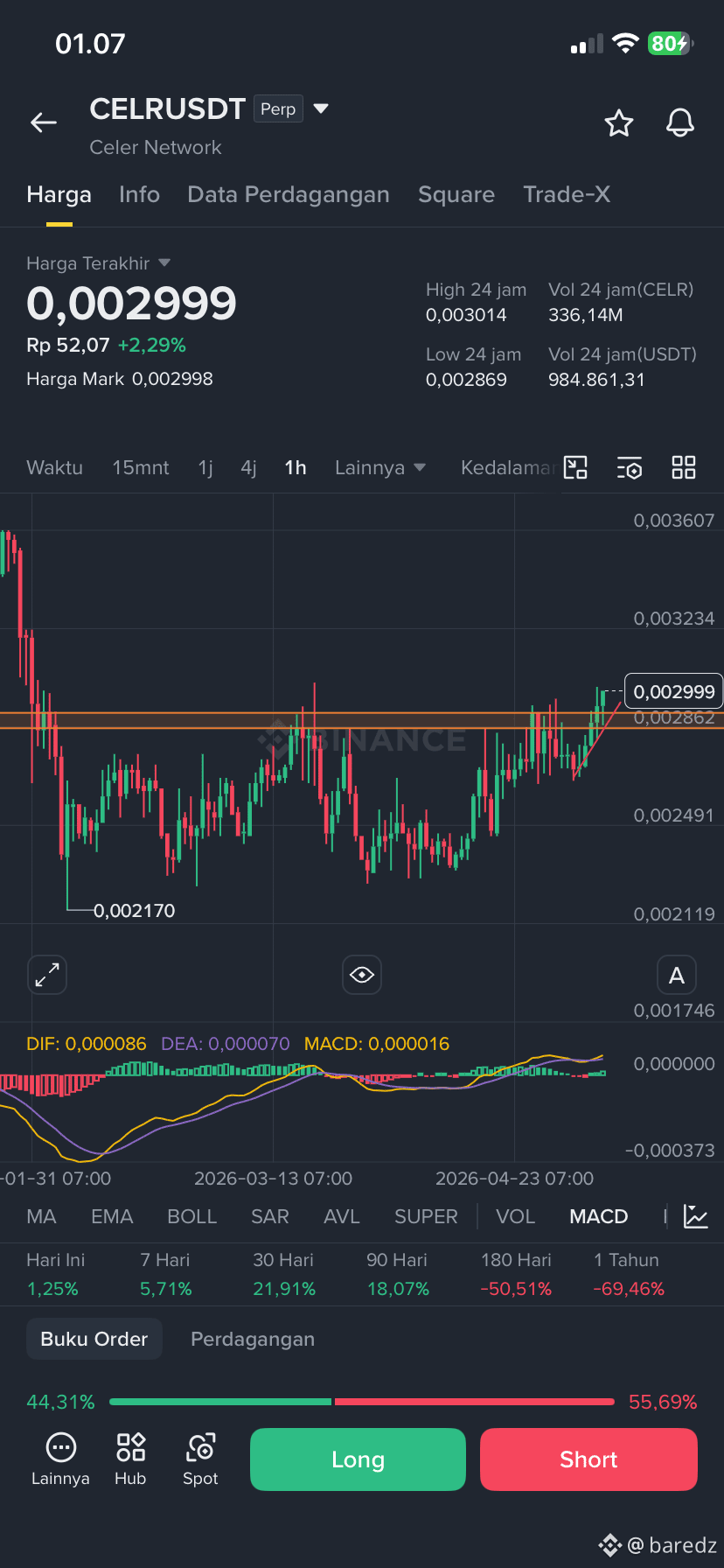The height and width of the screenshot is (1568, 724).
Task: Switch to the Harga tab
Action: point(59,194)
